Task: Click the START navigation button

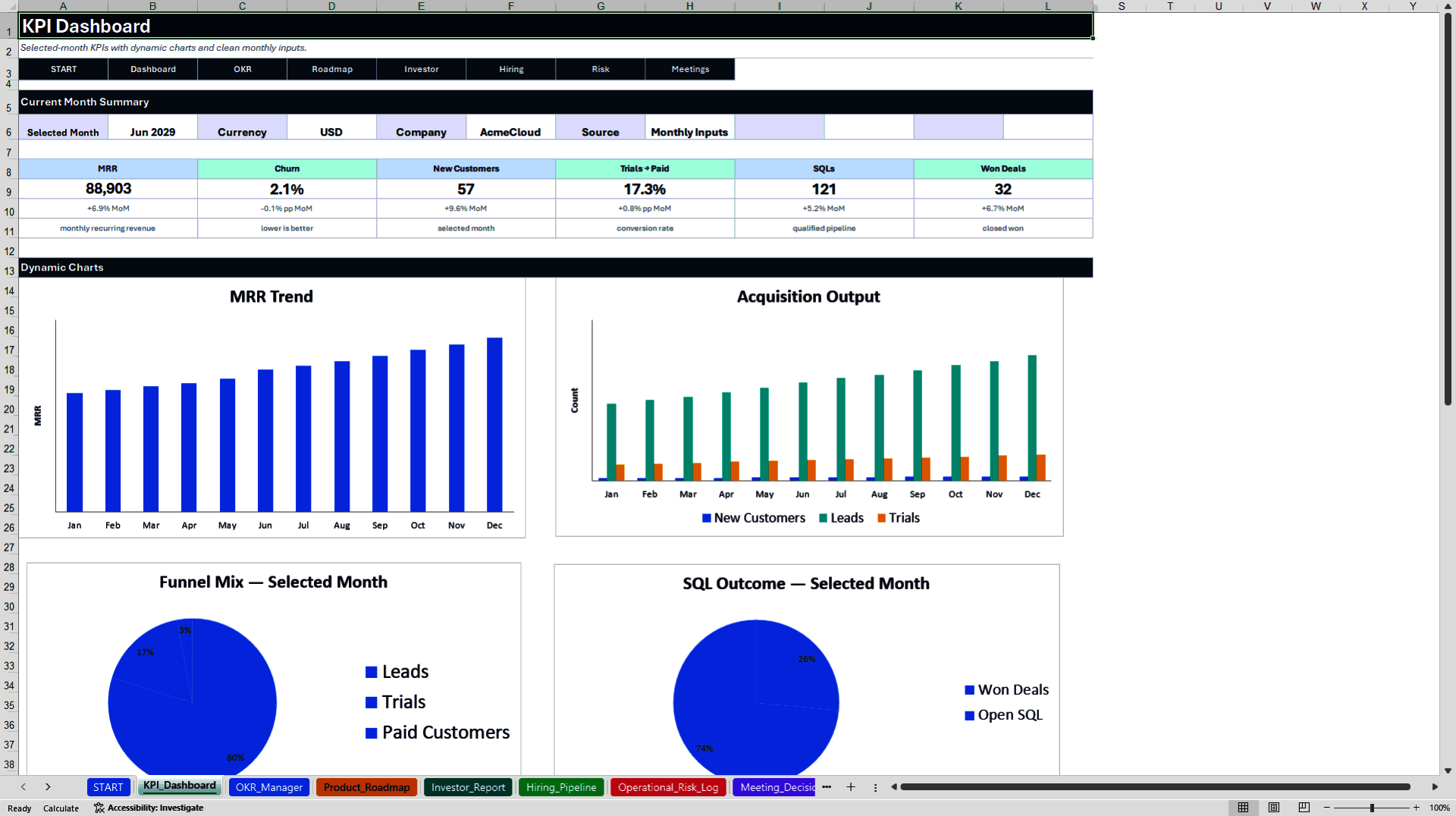Action: (64, 69)
